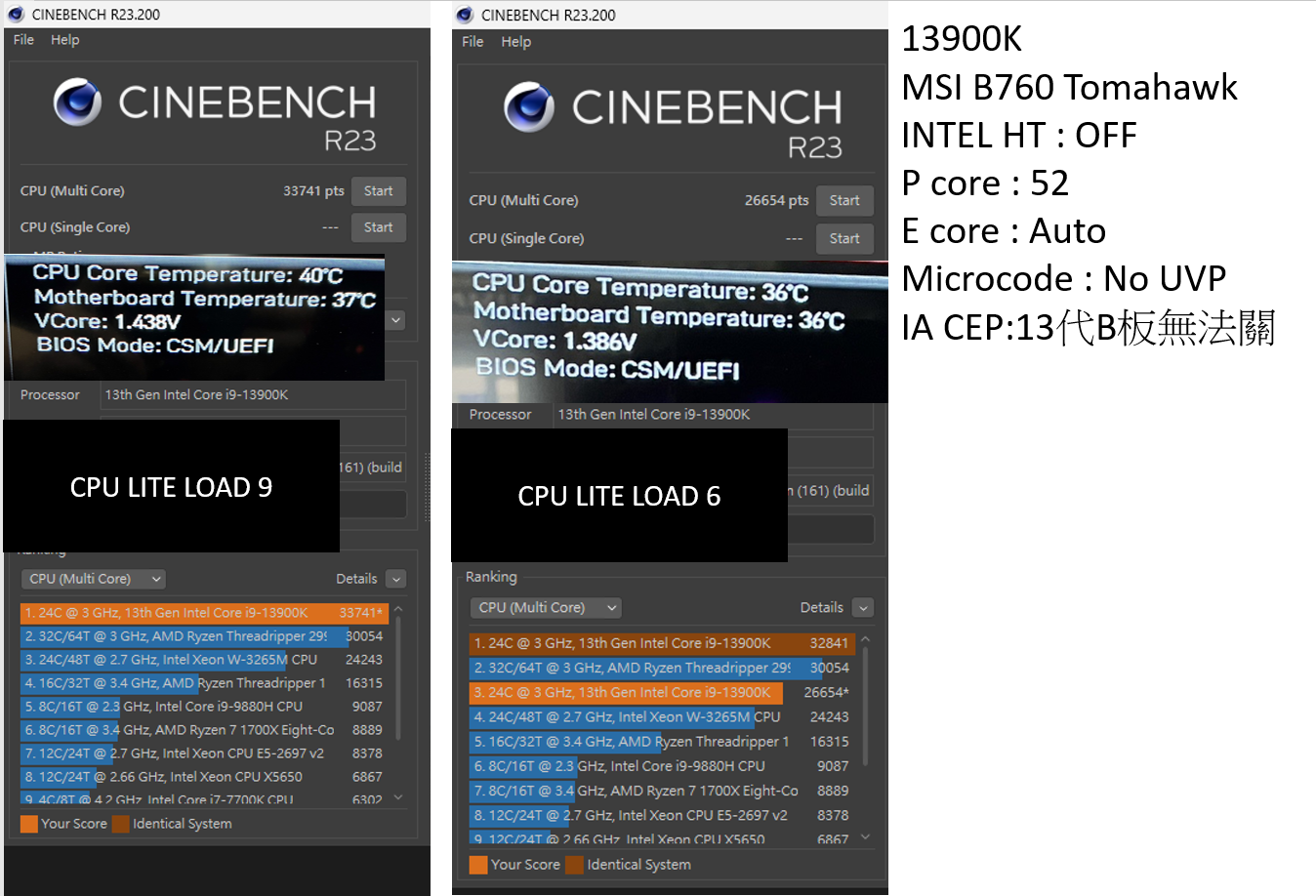Screen dimensions: 1316x896
Task: Open File menu in right Cinebench window
Action: click(473, 42)
